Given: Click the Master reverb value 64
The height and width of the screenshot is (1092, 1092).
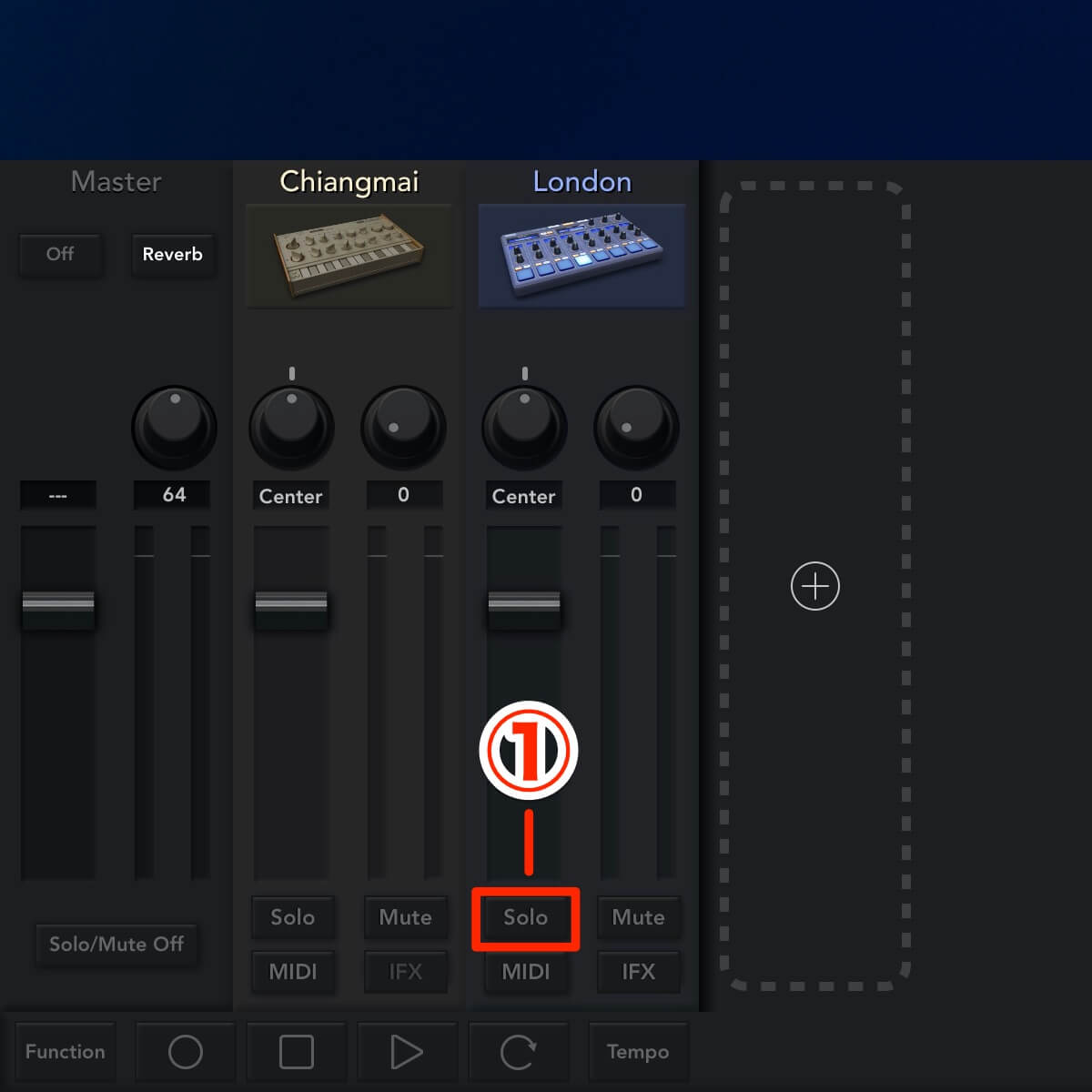Looking at the screenshot, I should [x=174, y=495].
